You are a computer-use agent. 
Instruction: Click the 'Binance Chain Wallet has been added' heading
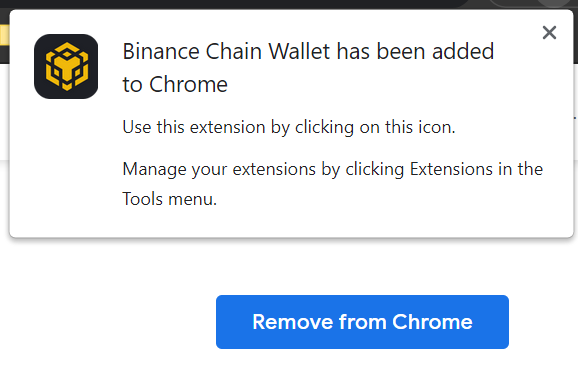[308, 51]
